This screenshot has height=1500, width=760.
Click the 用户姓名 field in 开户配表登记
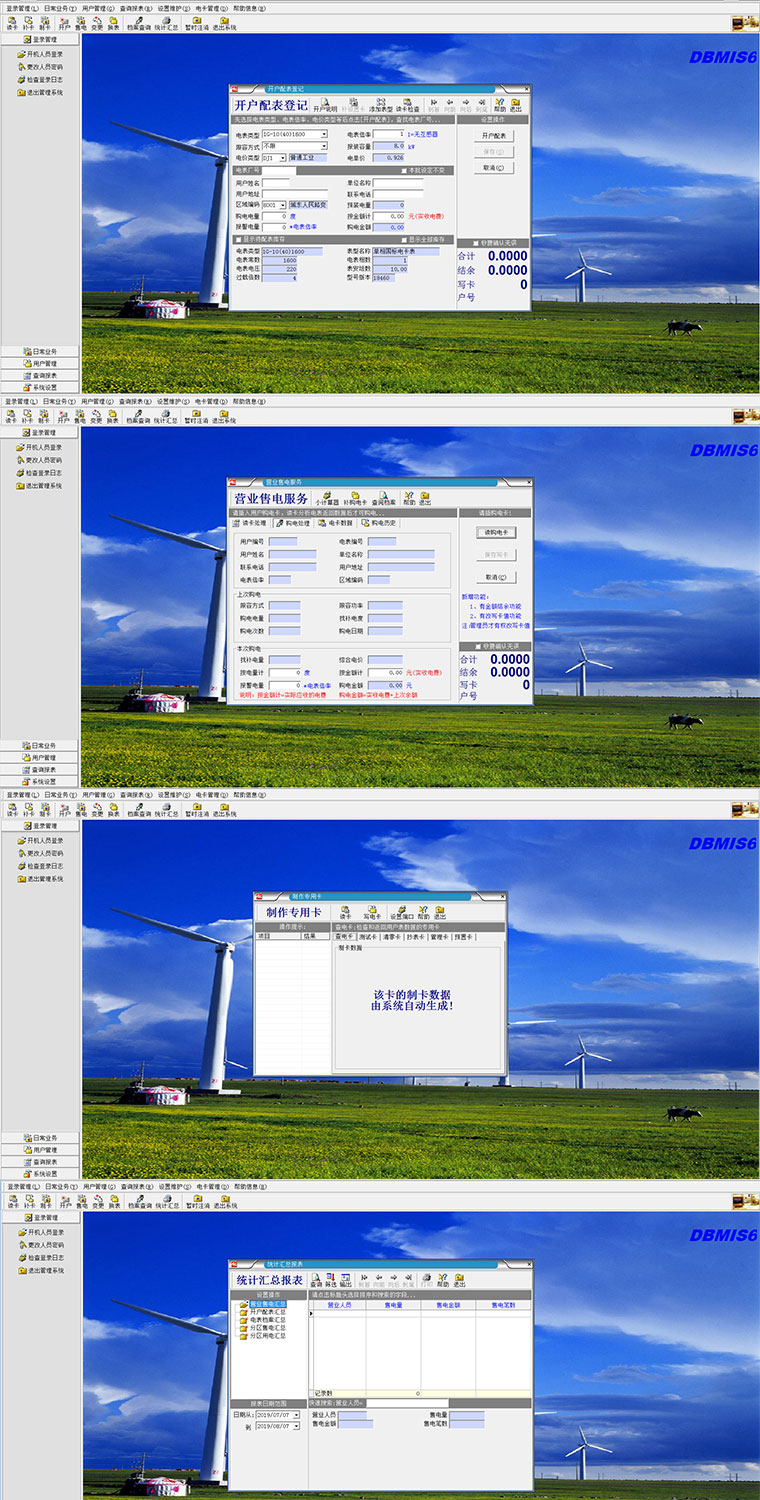(276, 183)
